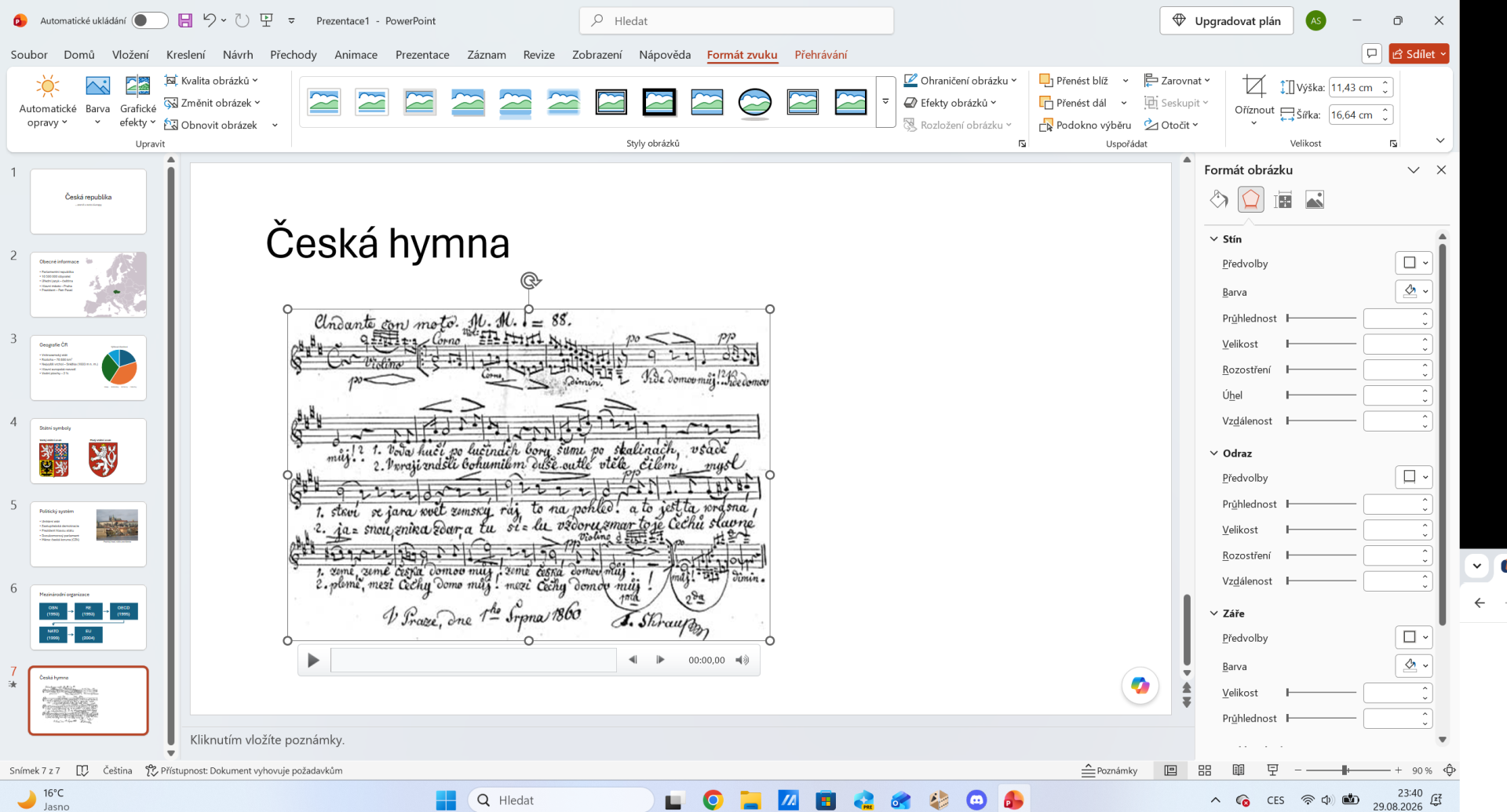The width and height of the screenshot is (1507, 812).
Task: Click the Stín Průhlednost slider
Action: (x=1321, y=318)
